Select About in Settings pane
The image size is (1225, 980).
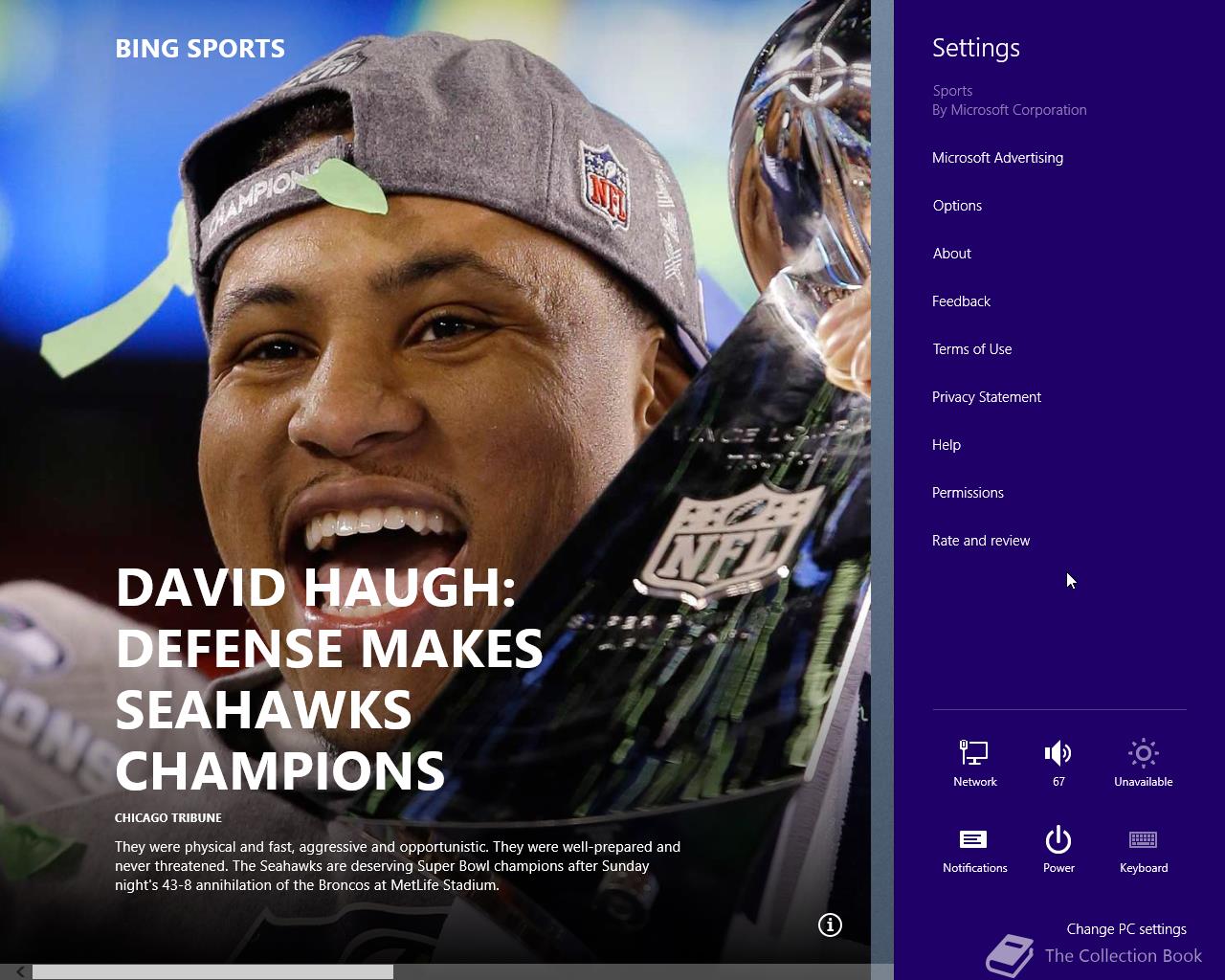point(951,254)
